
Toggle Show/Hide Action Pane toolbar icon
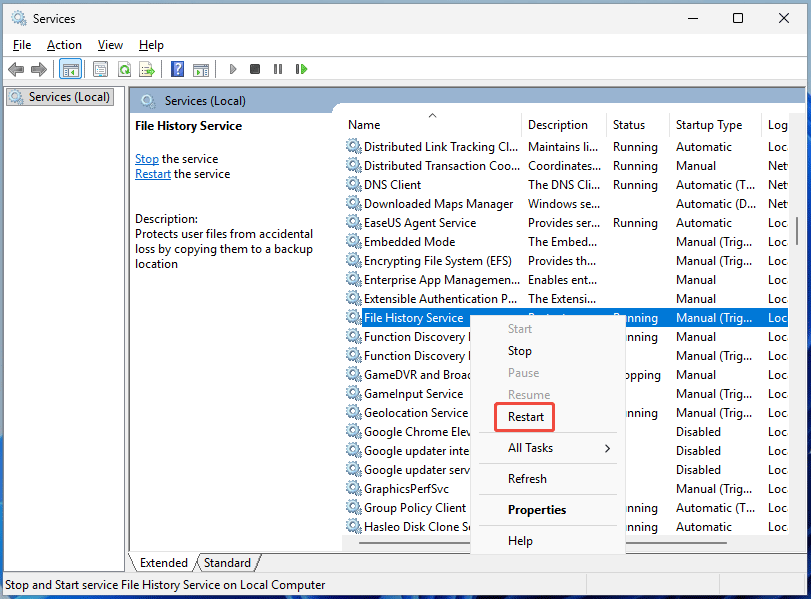pos(201,69)
